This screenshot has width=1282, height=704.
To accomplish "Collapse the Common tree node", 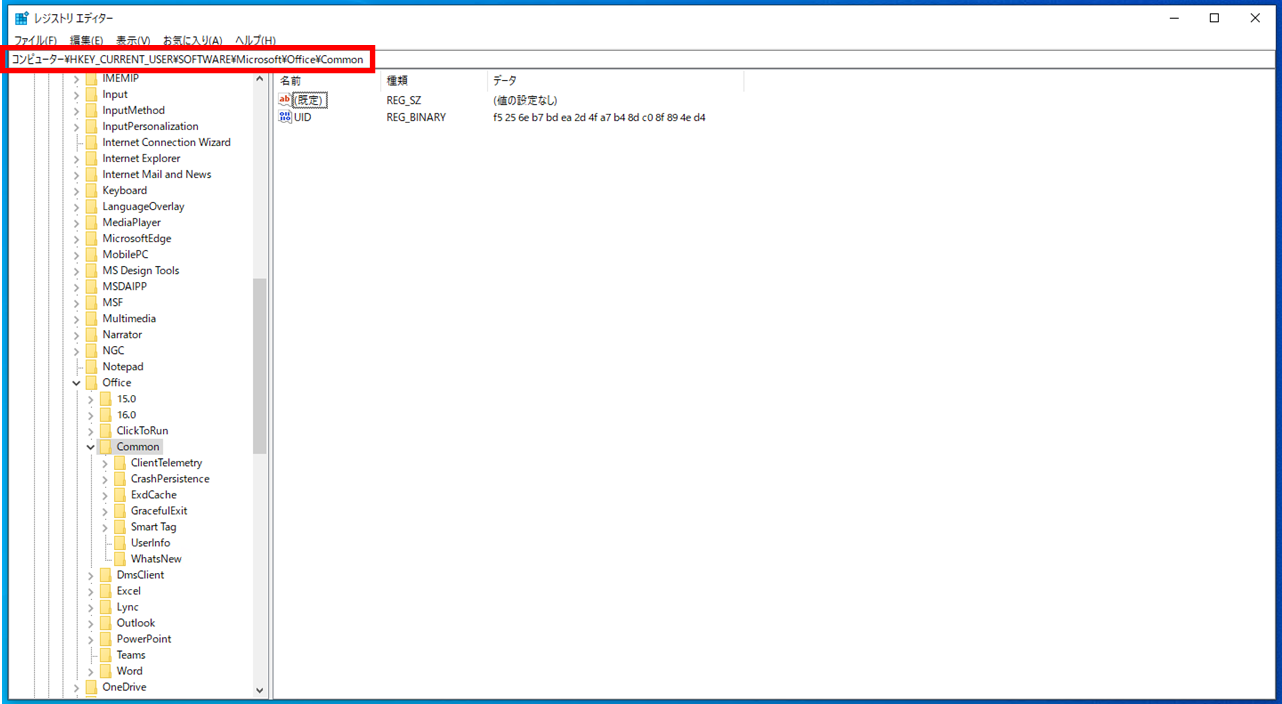I will (x=91, y=446).
